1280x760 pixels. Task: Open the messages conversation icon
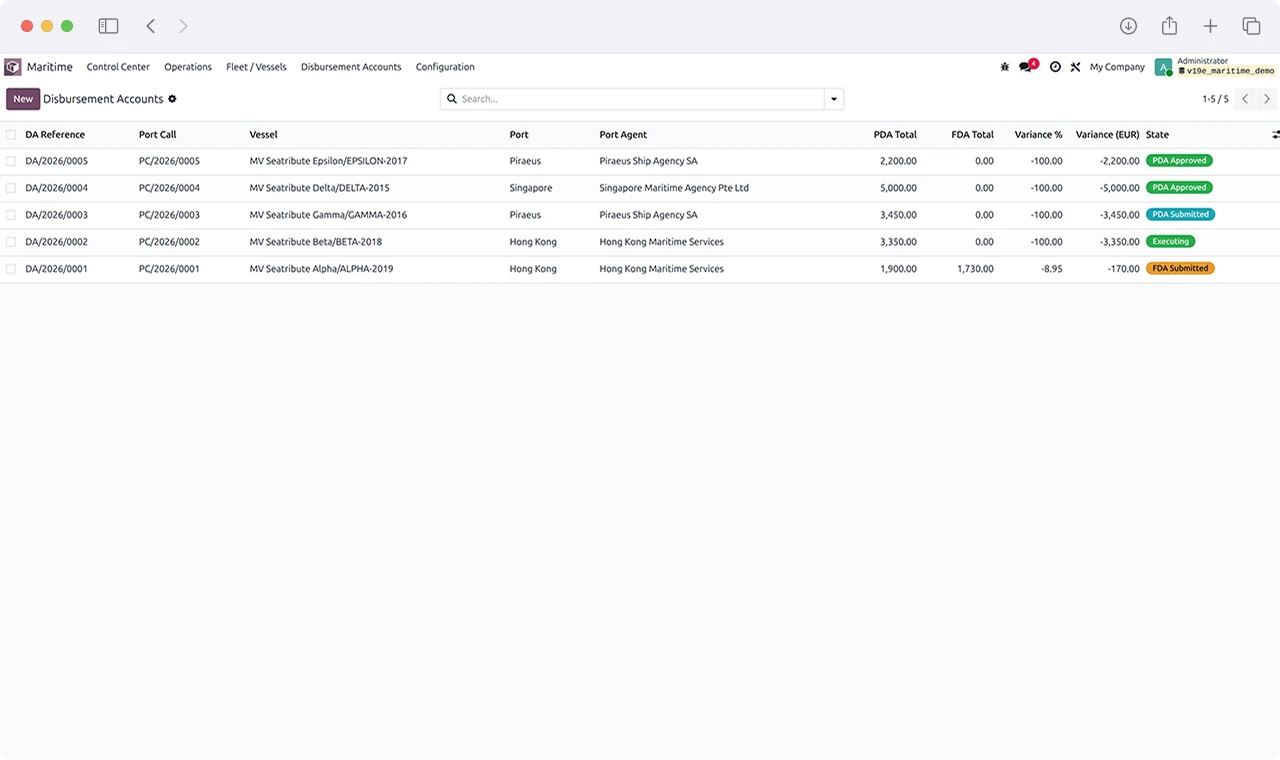(x=1027, y=66)
